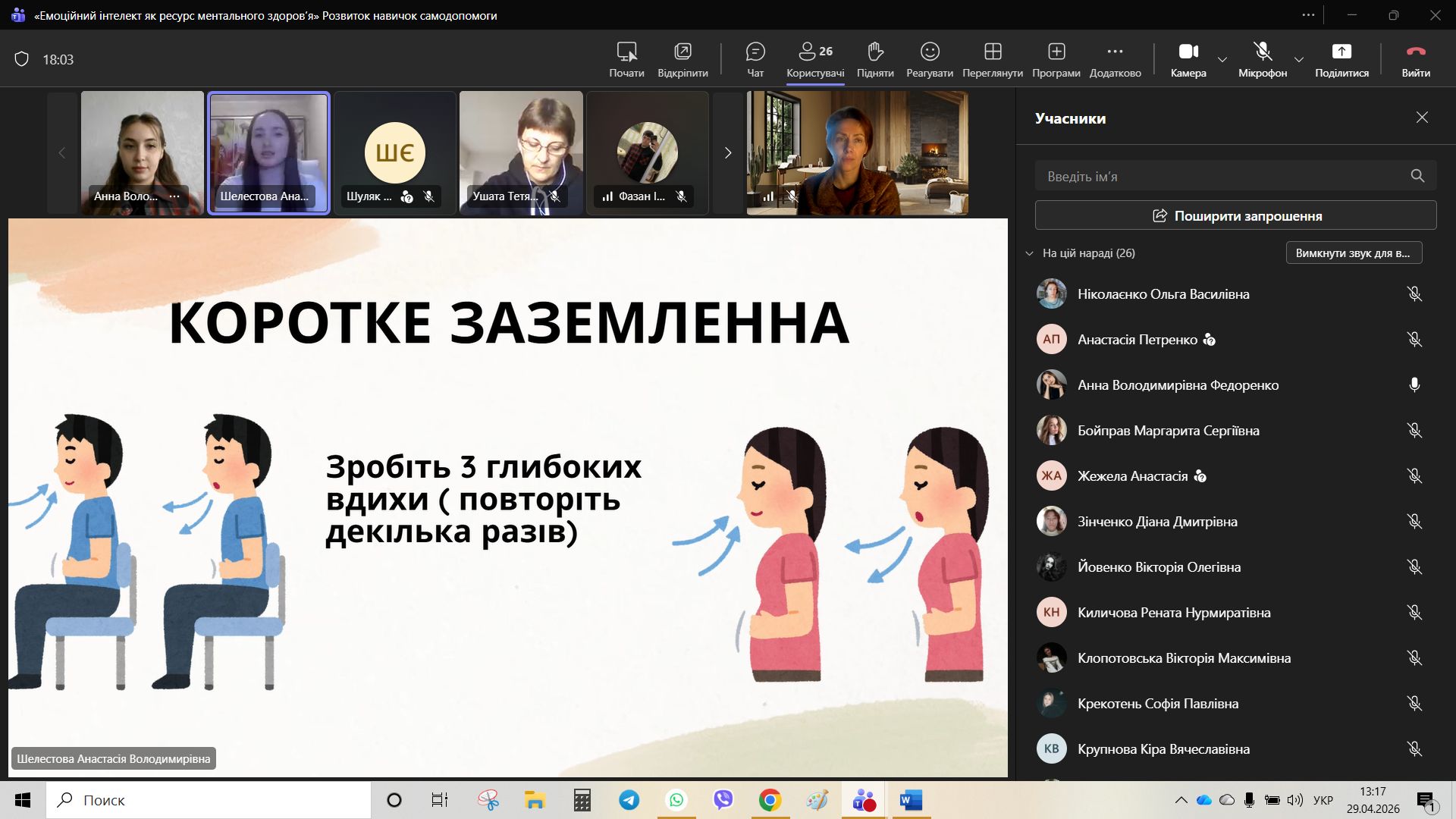The image size is (1456, 819).
Task: Click the red Leave (Вийти) phone icon
Action: coord(1416,52)
